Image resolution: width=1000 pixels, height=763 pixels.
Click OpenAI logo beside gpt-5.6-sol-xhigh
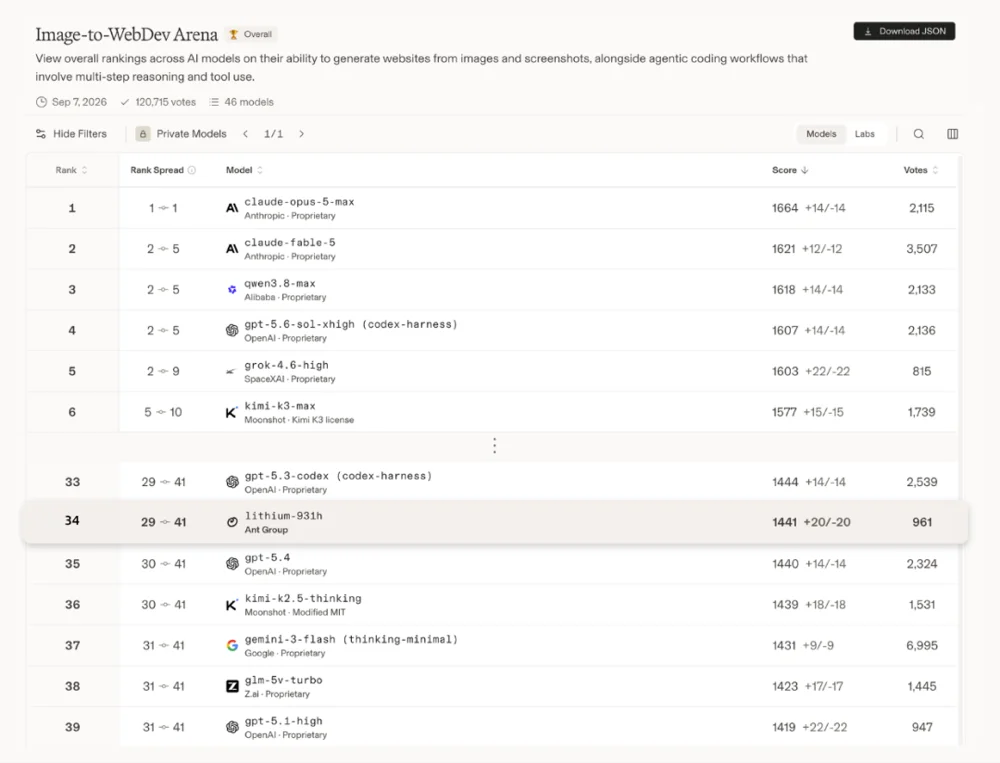232,330
